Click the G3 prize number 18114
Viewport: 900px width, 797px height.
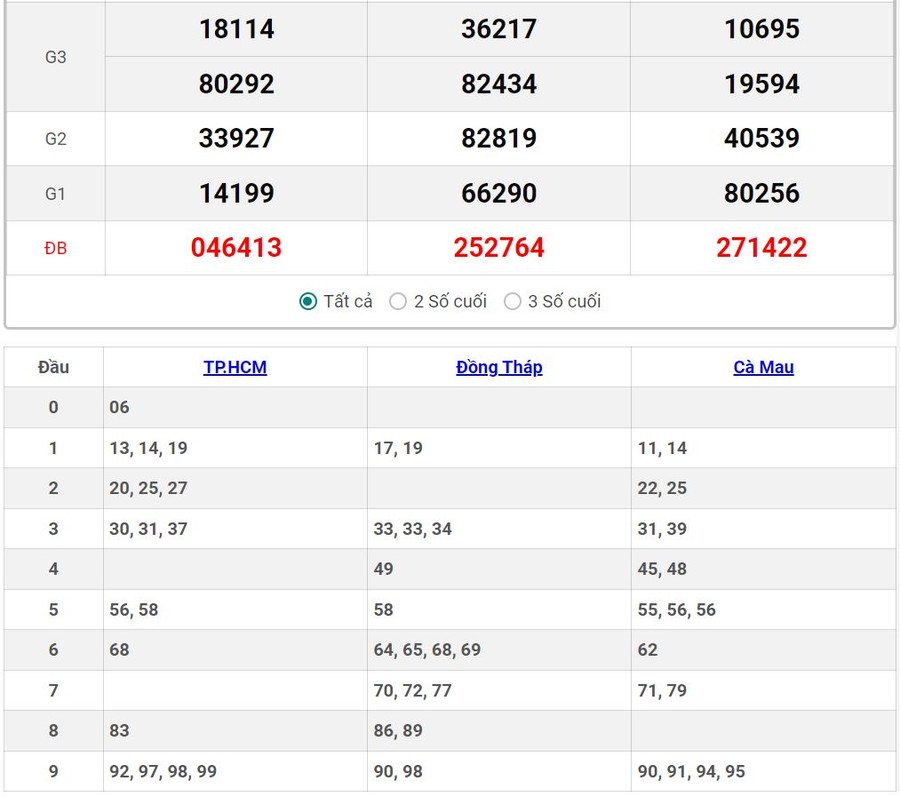click(x=236, y=29)
